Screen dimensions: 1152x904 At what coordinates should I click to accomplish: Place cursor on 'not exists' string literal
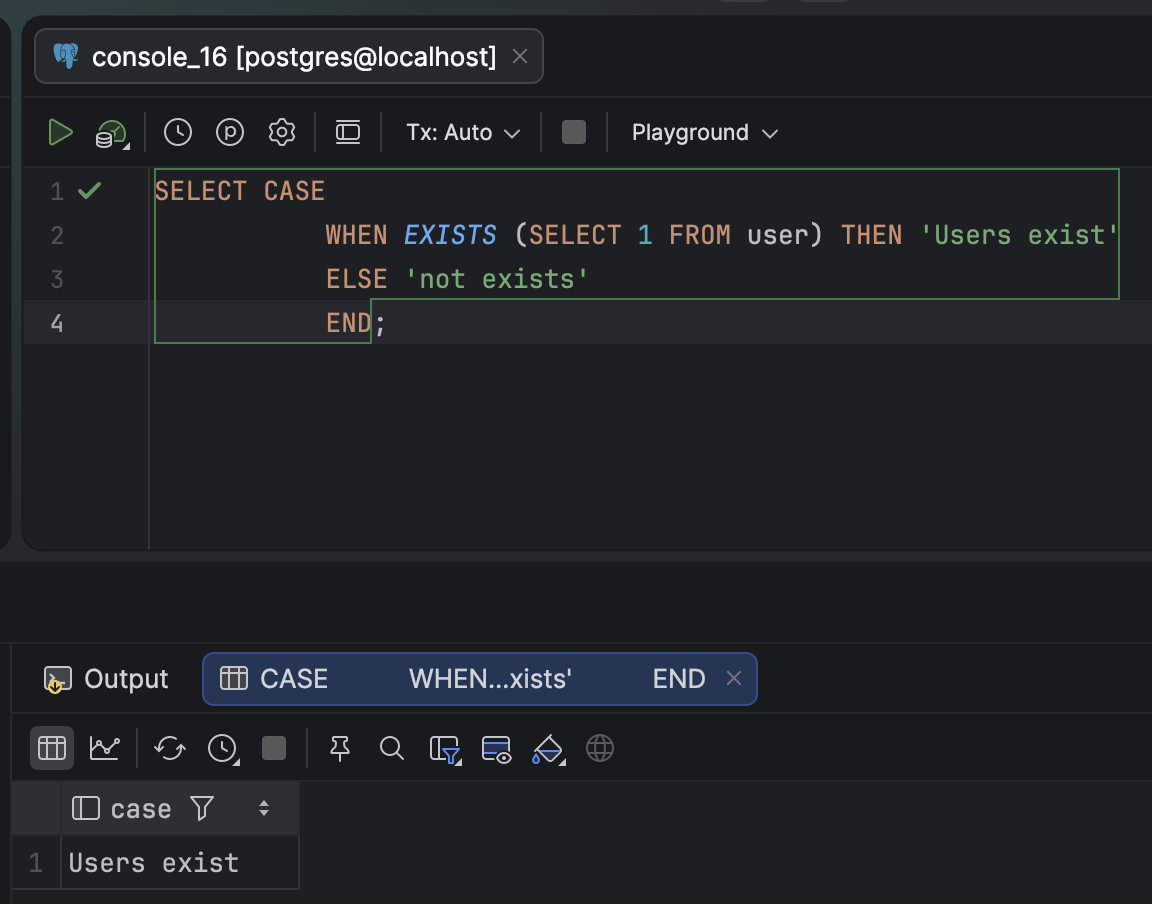point(496,279)
